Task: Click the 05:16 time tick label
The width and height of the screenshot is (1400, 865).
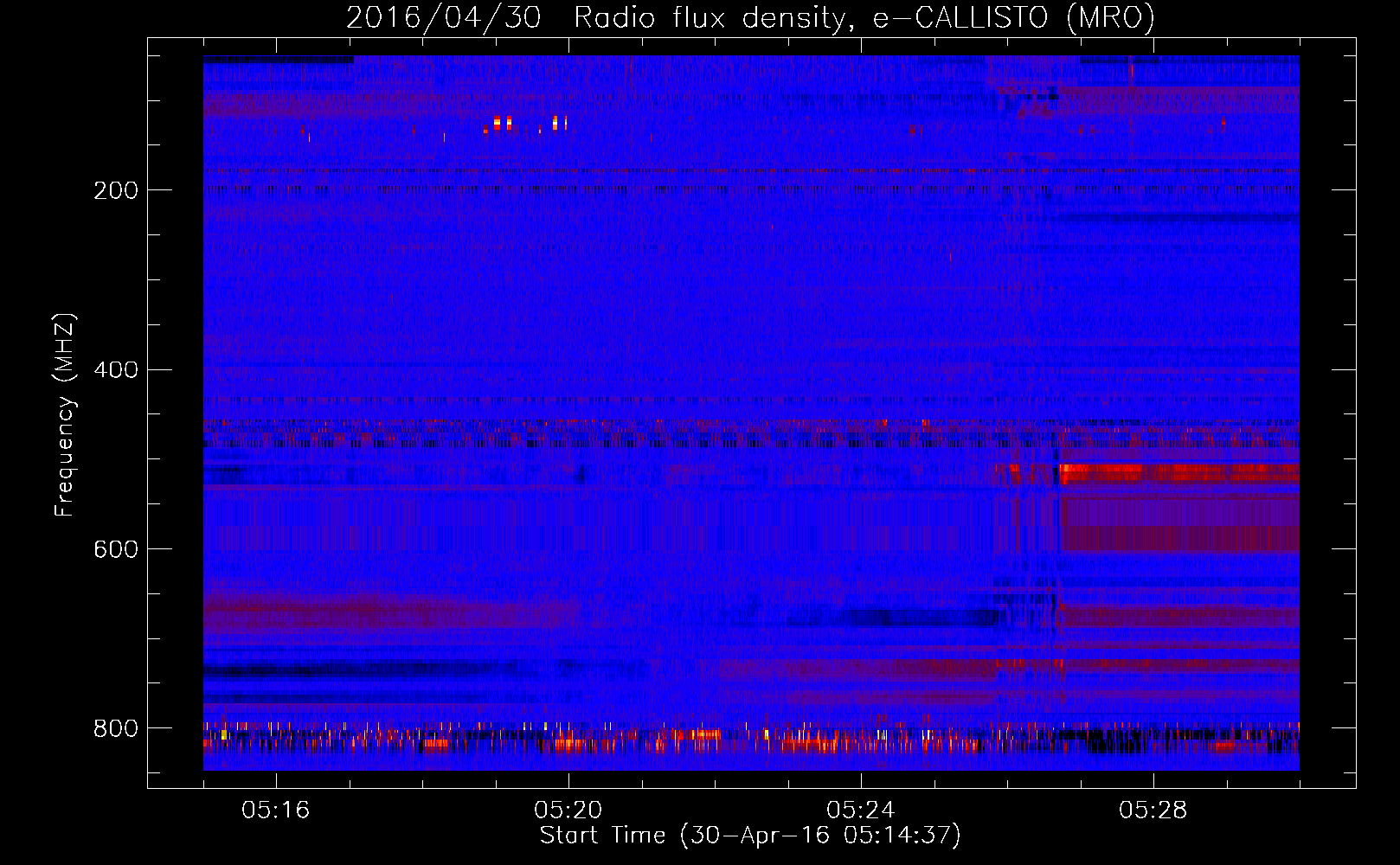Action: (276, 811)
